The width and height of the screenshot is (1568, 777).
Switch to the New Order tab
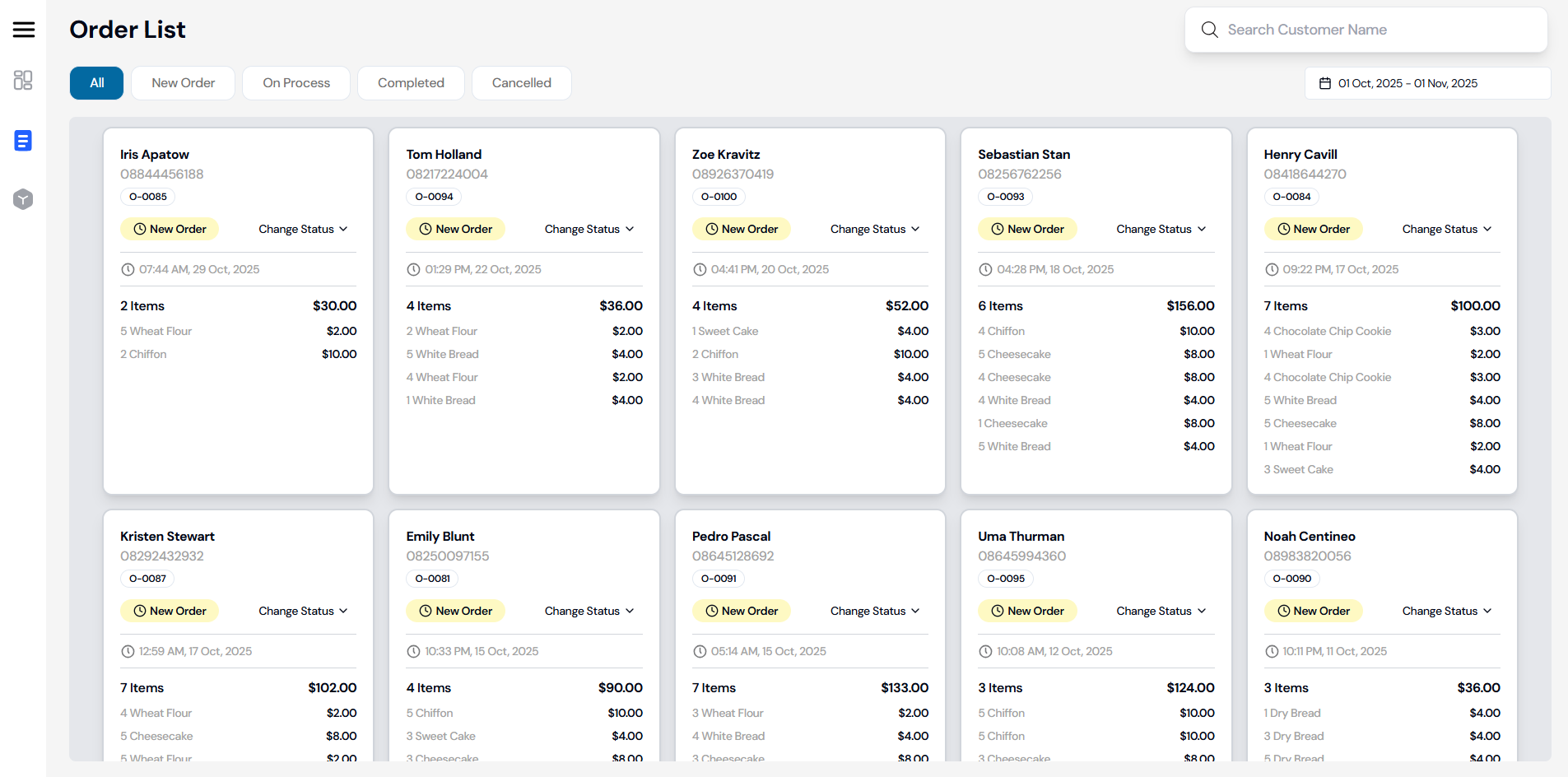click(x=183, y=82)
